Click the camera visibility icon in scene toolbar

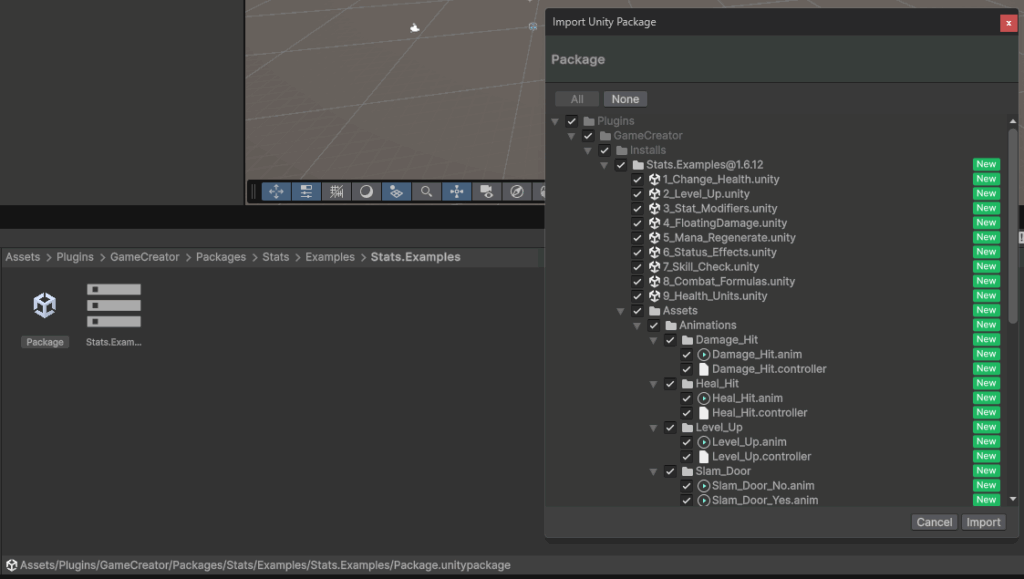[x=487, y=191]
